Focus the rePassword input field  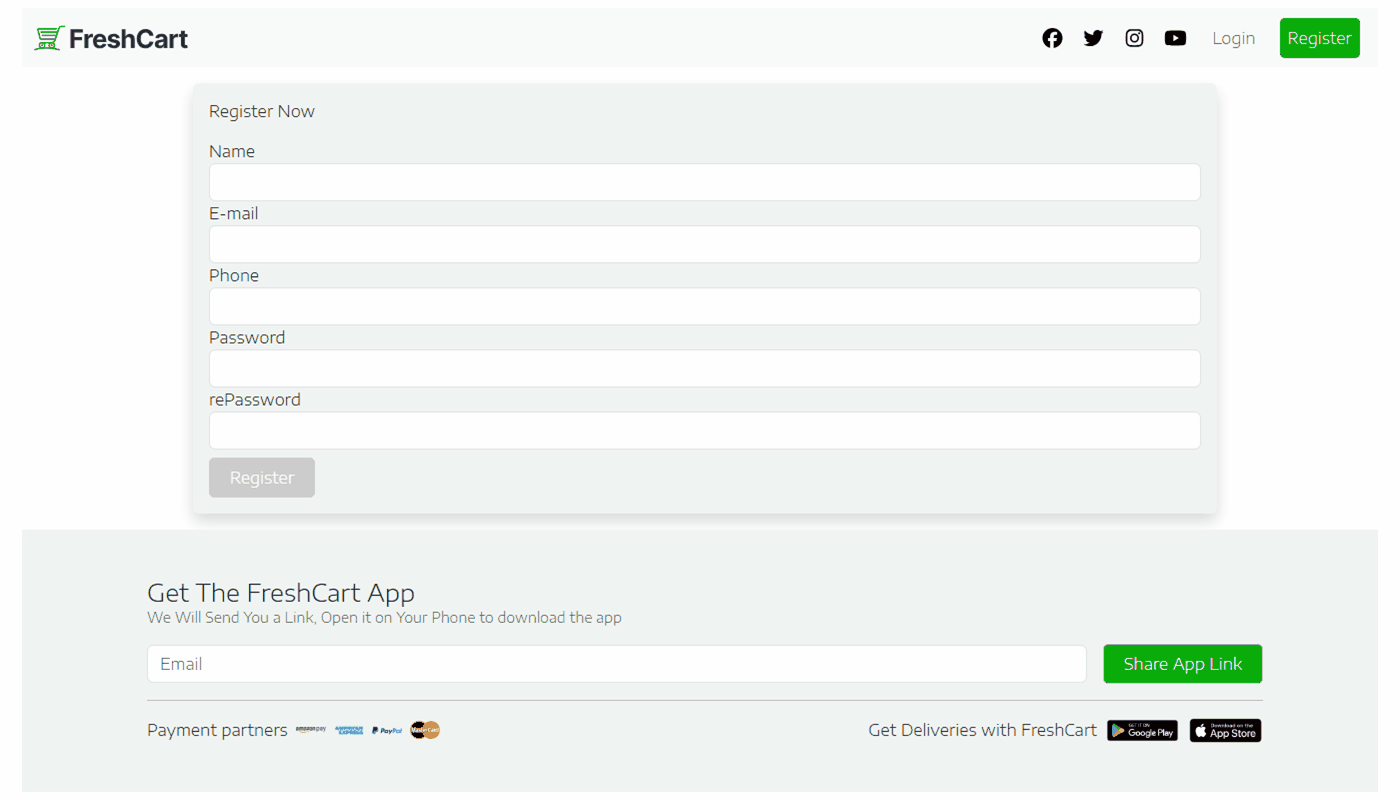(704, 430)
